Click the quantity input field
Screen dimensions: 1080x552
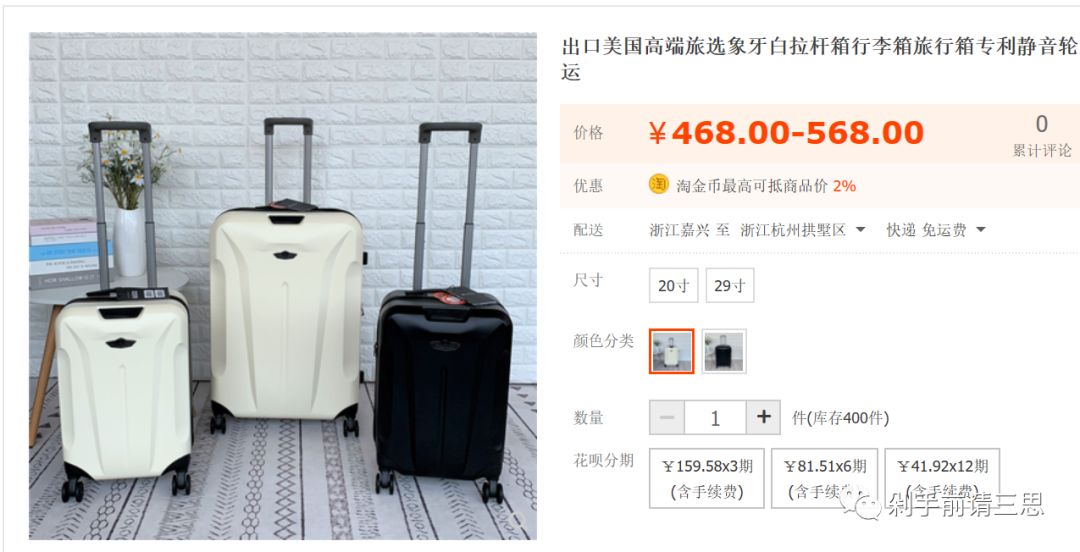pos(715,418)
